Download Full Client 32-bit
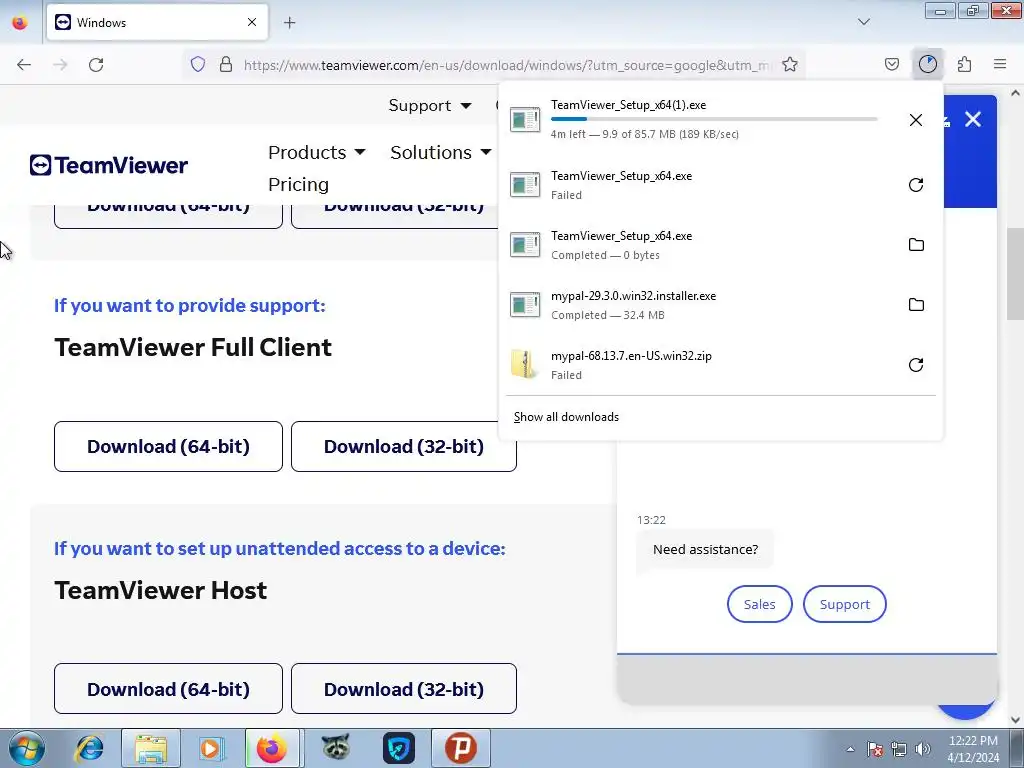The width and height of the screenshot is (1024, 768). tap(404, 446)
